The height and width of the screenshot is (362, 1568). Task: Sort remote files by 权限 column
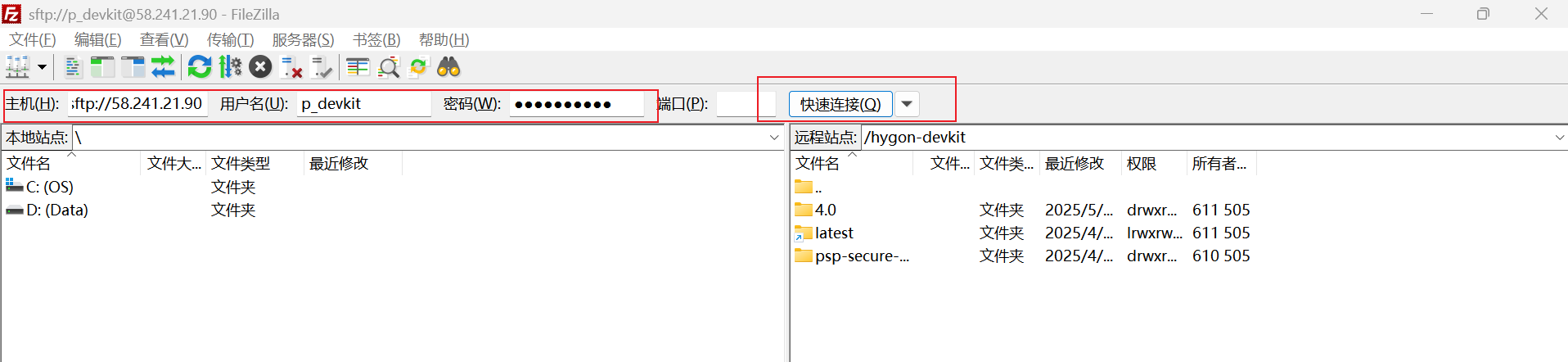point(1154,164)
